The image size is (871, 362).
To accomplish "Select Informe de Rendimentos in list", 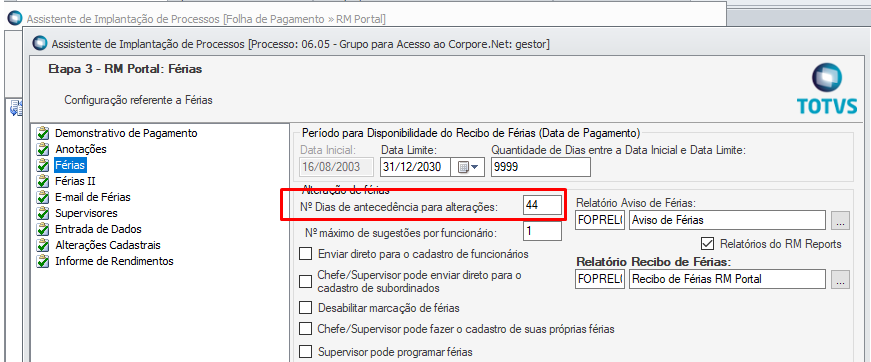I will pyautogui.click(x=114, y=262).
